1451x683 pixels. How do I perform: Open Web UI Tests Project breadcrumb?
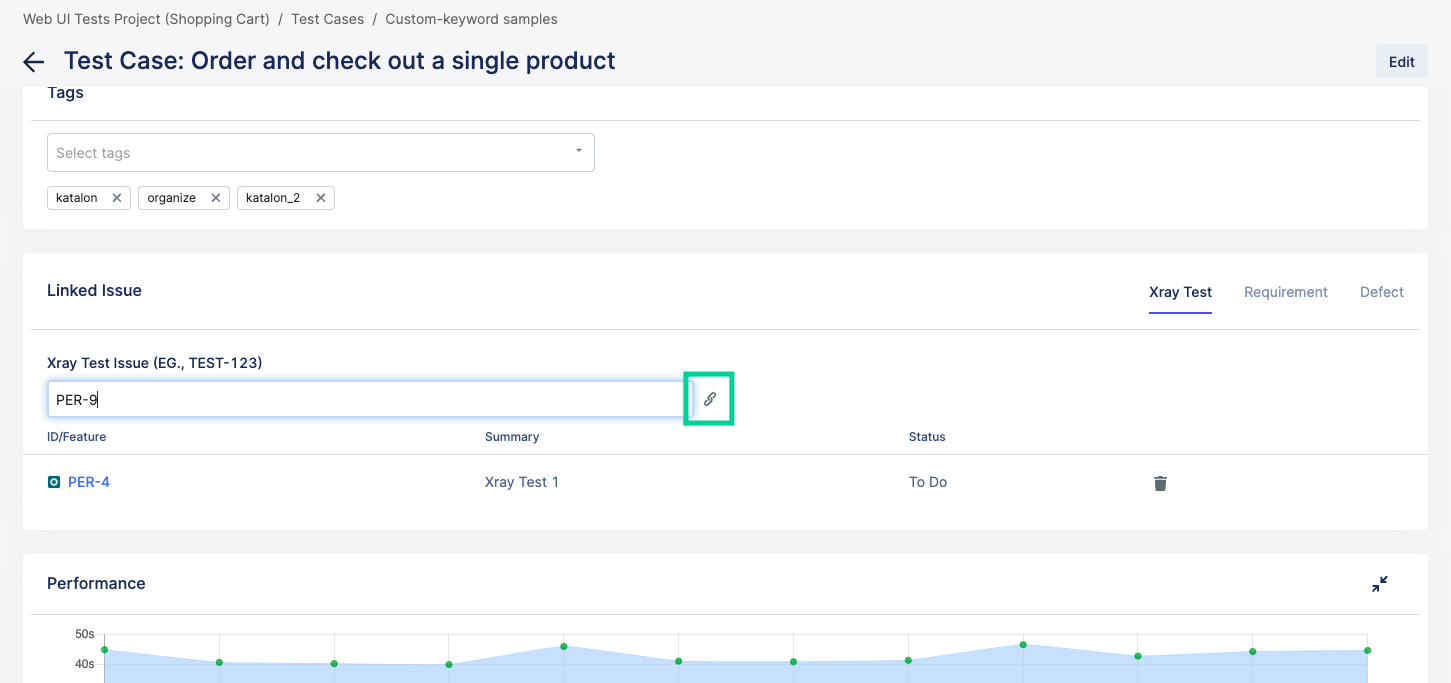tap(146, 19)
